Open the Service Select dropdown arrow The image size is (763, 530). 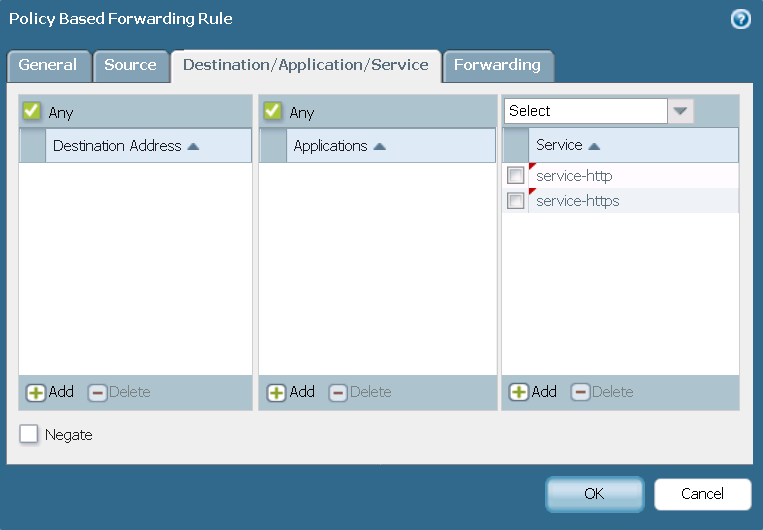coord(681,111)
